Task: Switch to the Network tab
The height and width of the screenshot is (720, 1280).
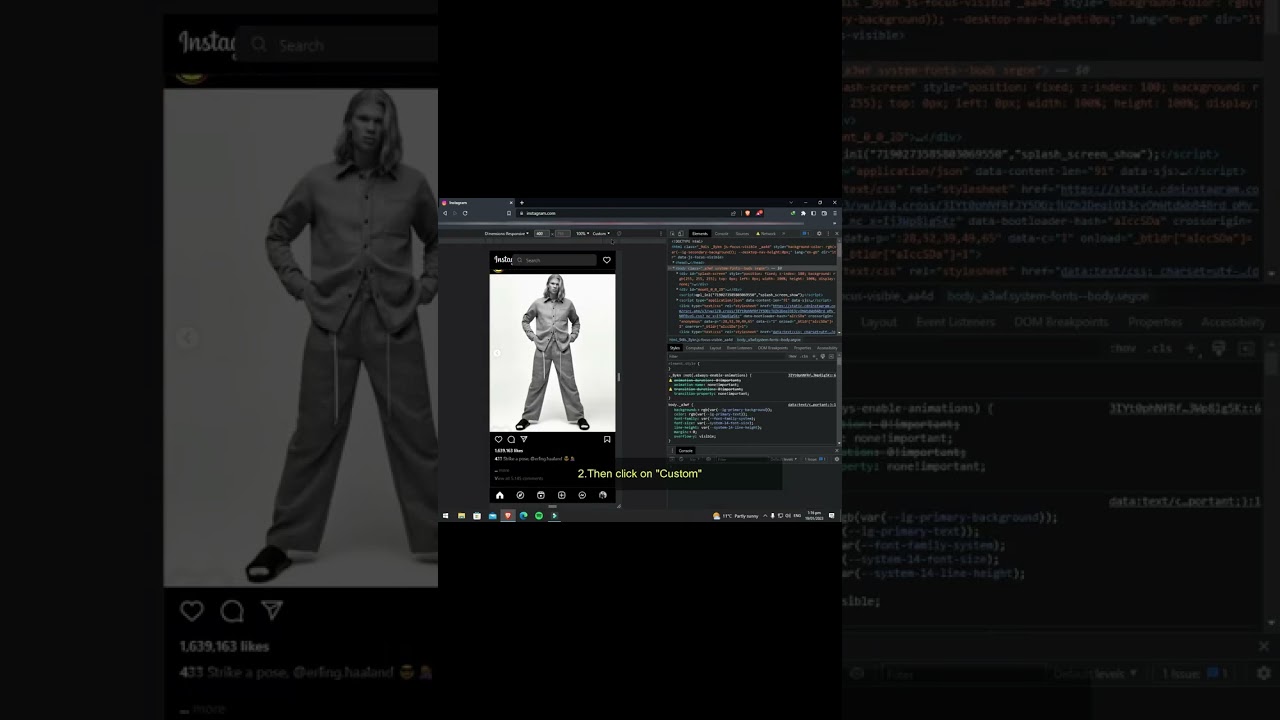Action: click(767, 234)
